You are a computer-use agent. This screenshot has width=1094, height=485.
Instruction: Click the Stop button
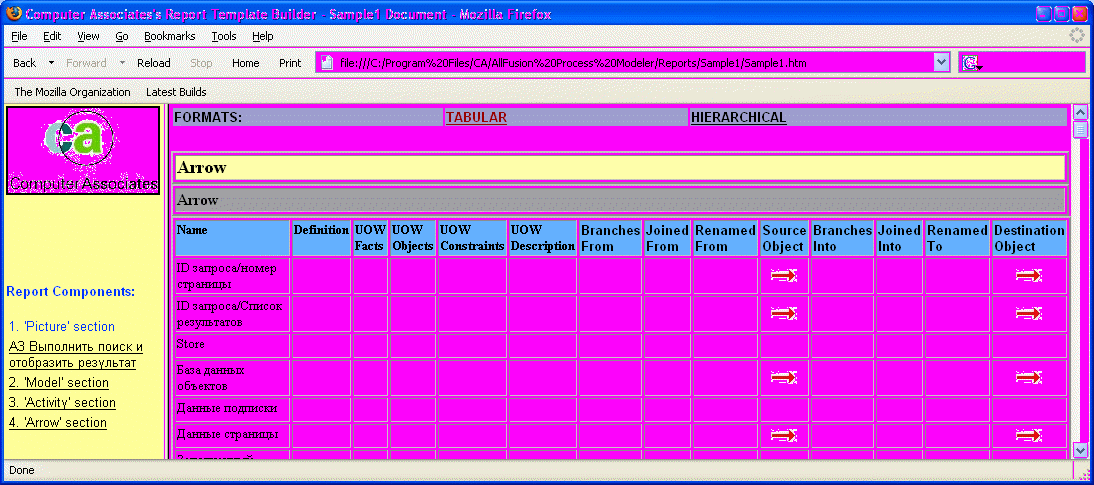pos(202,63)
